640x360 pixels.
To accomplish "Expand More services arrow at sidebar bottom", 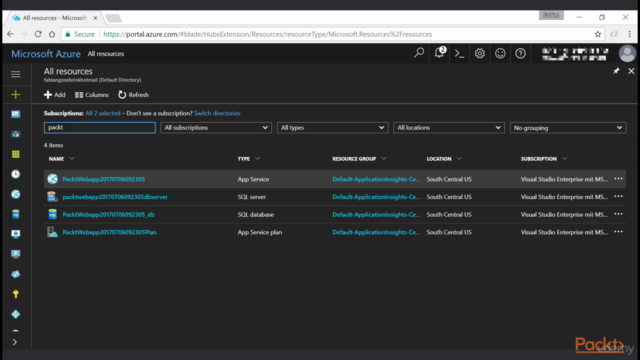I will coord(15,342).
